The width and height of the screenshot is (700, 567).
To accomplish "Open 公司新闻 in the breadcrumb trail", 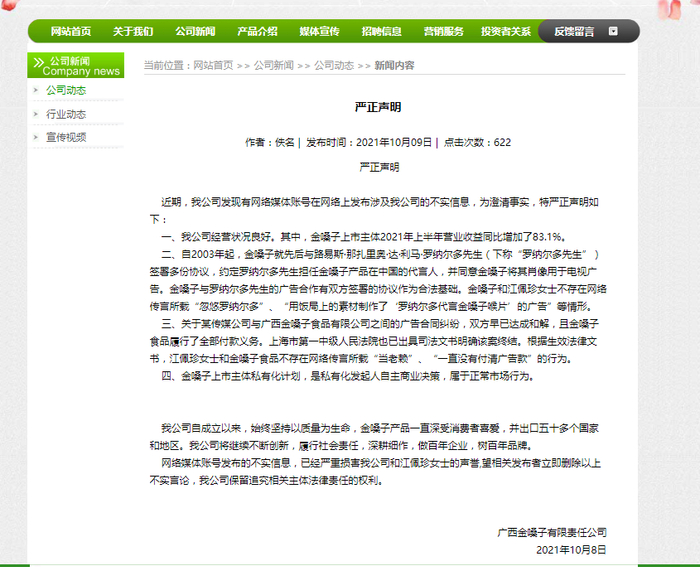I will point(274,66).
